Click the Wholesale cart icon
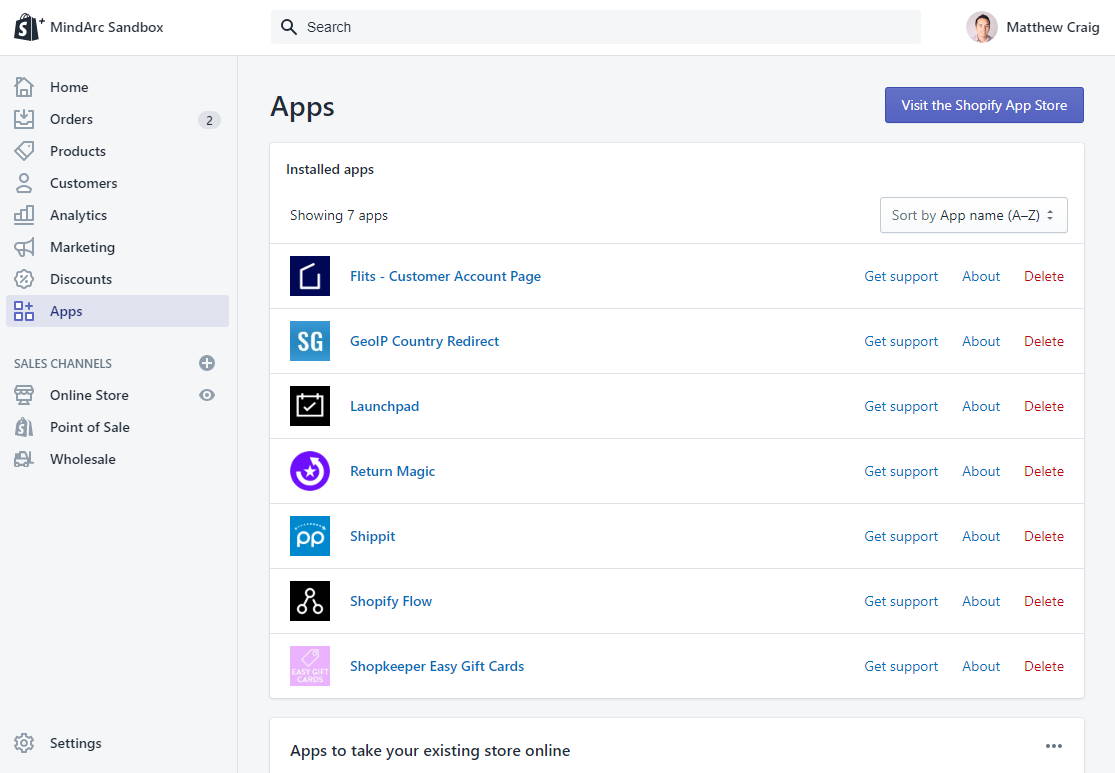 click(x=24, y=459)
